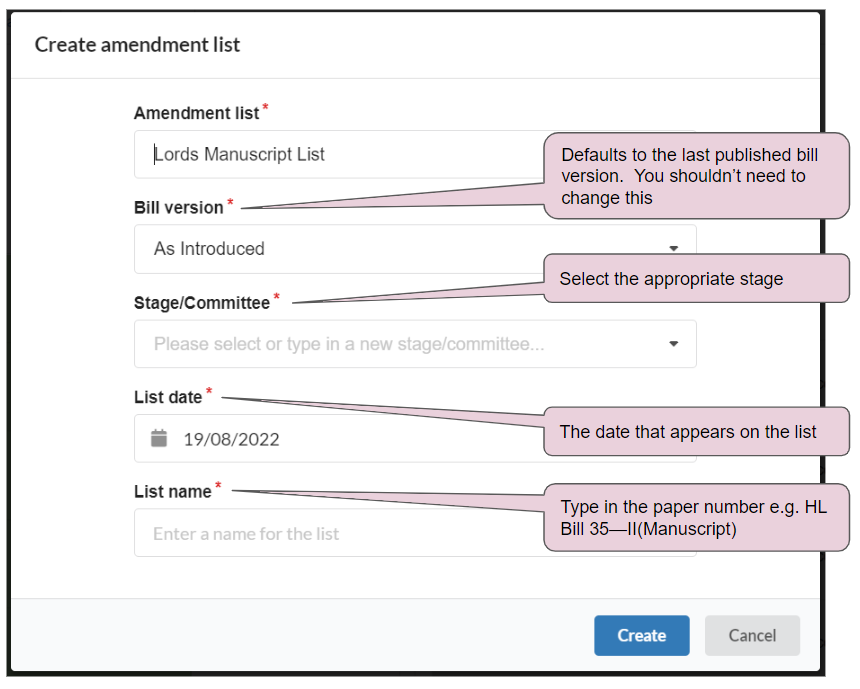Click the 'Amendment list' field label
Screen dimensions: 860x689
[196, 113]
